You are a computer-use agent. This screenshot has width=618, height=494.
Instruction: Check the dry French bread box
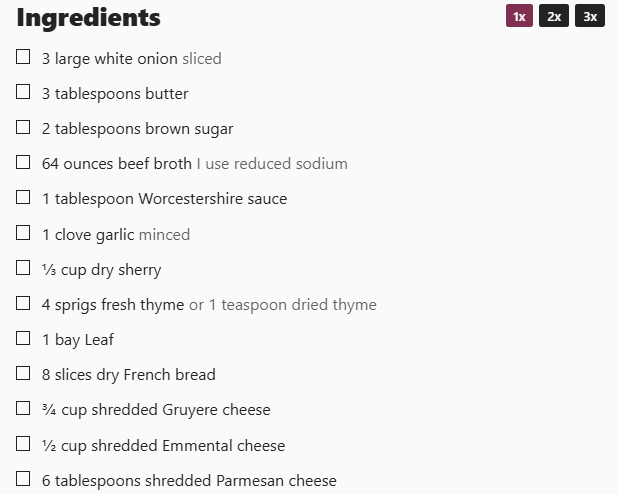point(23,373)
